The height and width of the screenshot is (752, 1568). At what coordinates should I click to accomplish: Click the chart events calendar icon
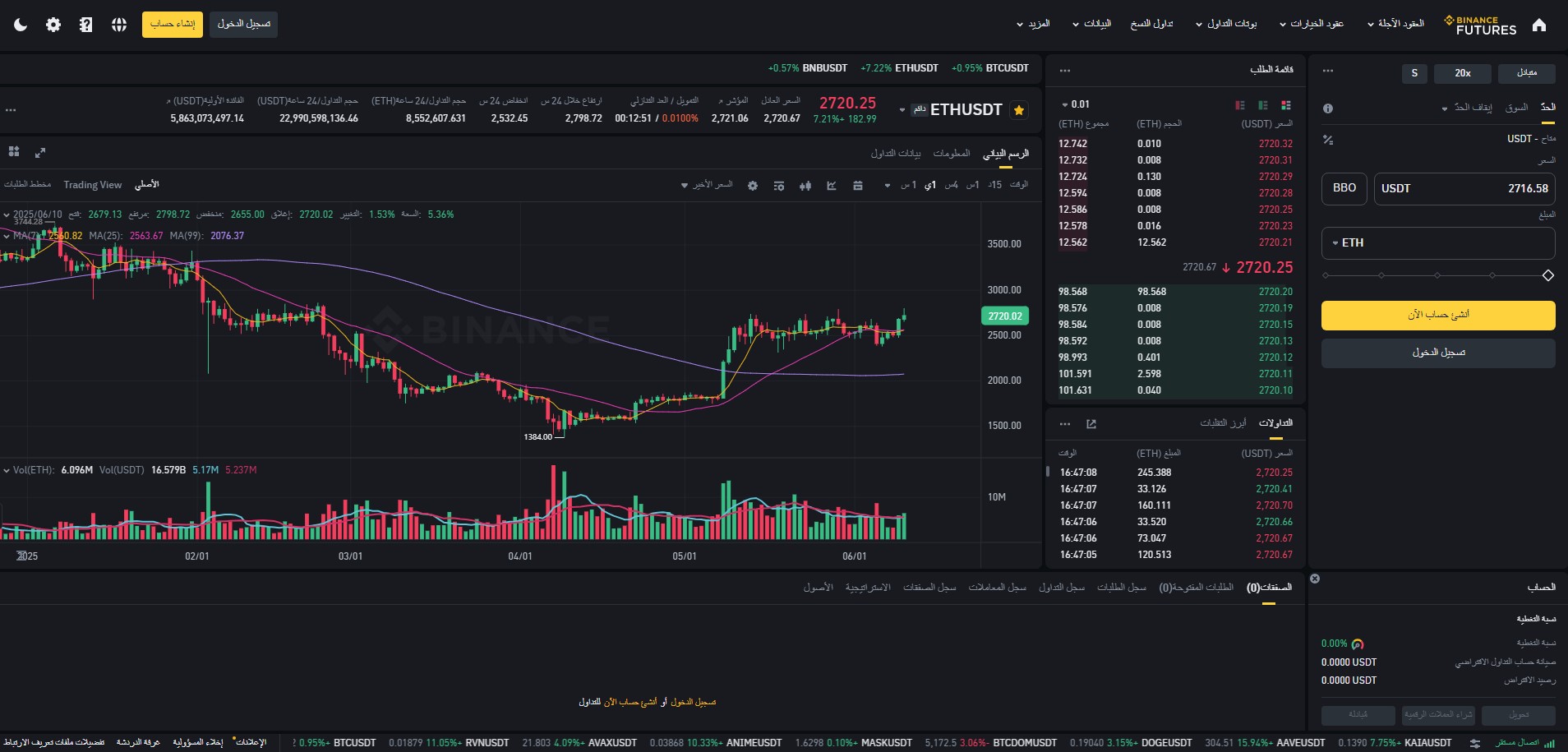point(859,186)
